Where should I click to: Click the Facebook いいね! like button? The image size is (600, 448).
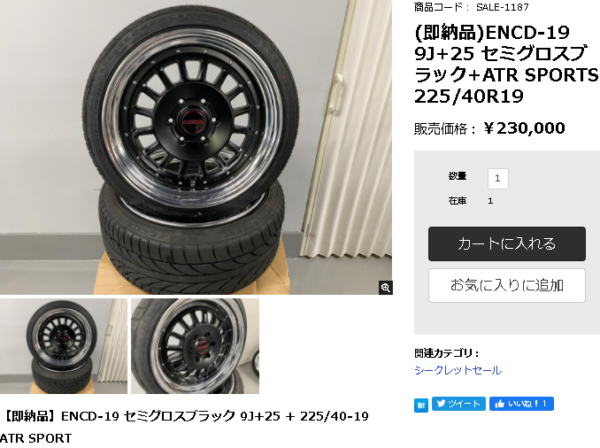(521, 404)
